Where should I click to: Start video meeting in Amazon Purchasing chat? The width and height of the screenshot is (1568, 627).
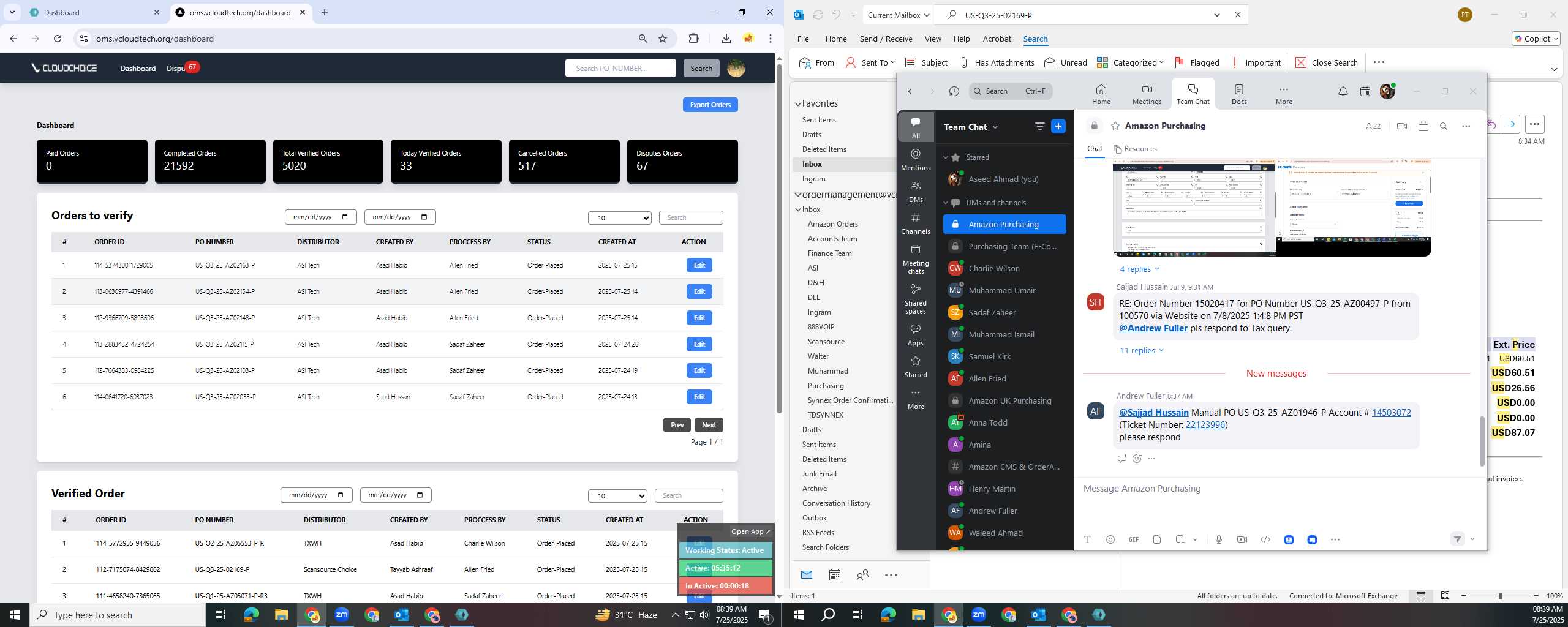pyautogui.click(x=1401, y=126)
